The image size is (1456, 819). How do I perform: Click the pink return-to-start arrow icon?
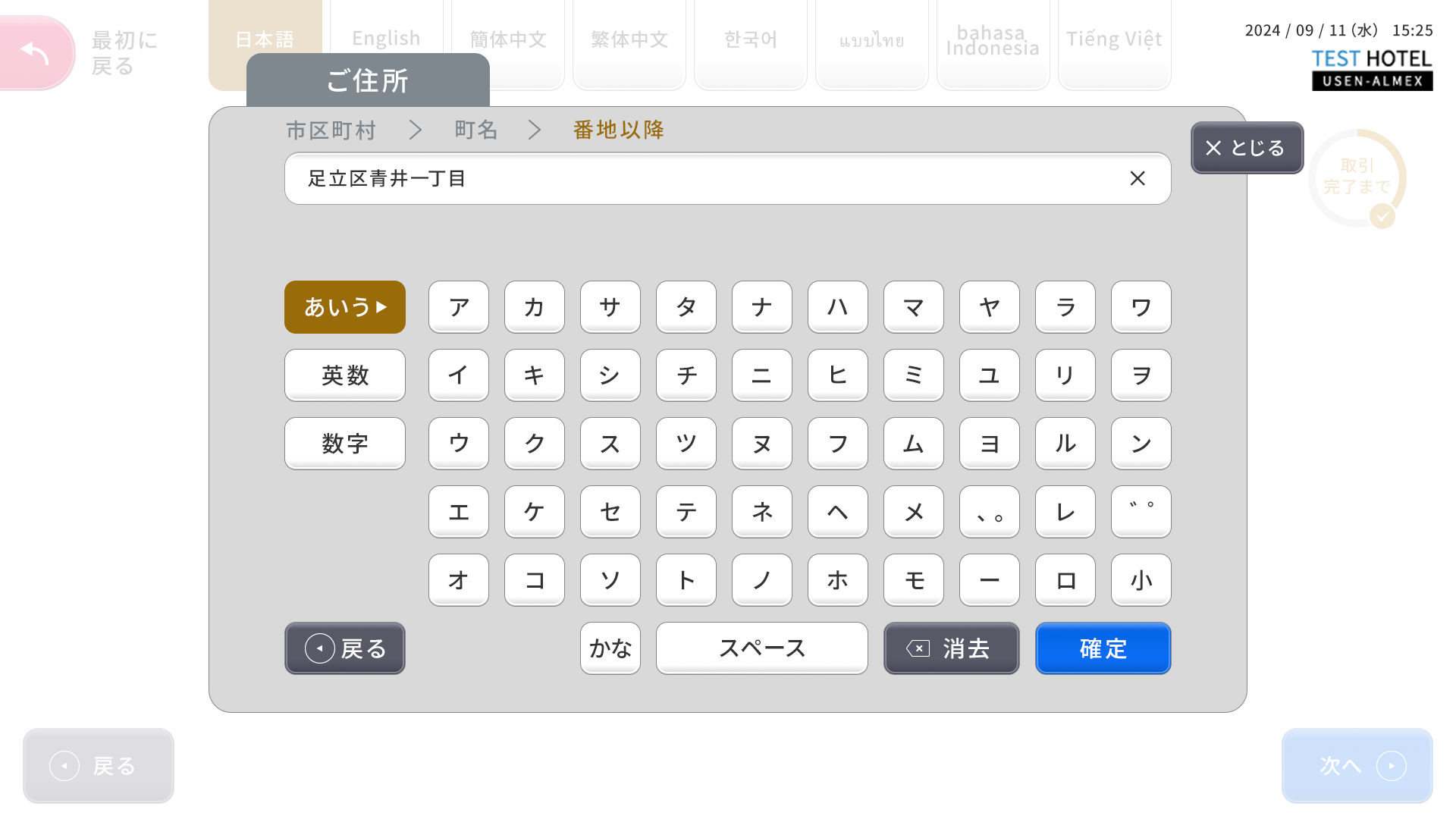pos(36,52)
